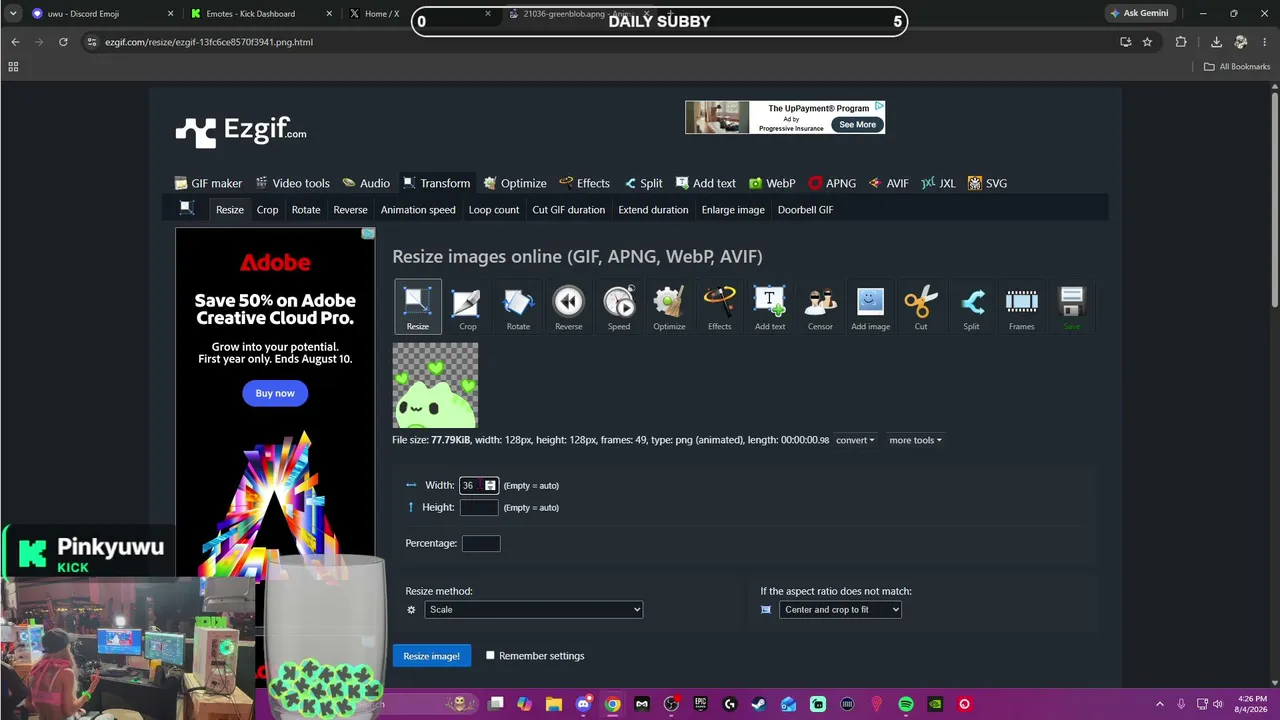1280x720 pixels.
Task: Open the Chrome apps grid icon
Action: click(13, 67)
